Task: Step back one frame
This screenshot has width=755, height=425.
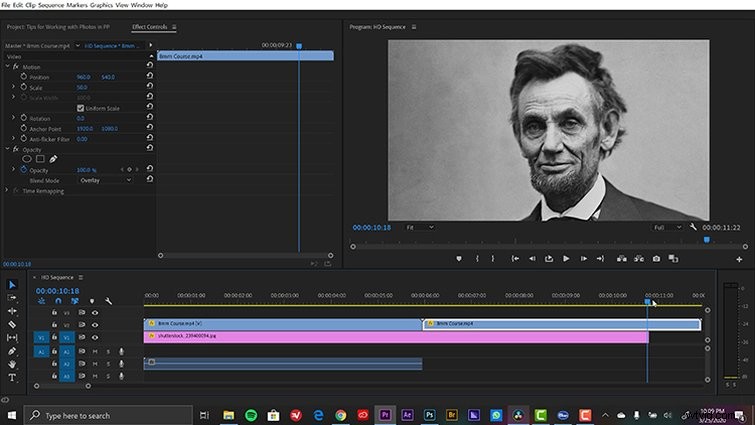Action: (x=532, y=258)
